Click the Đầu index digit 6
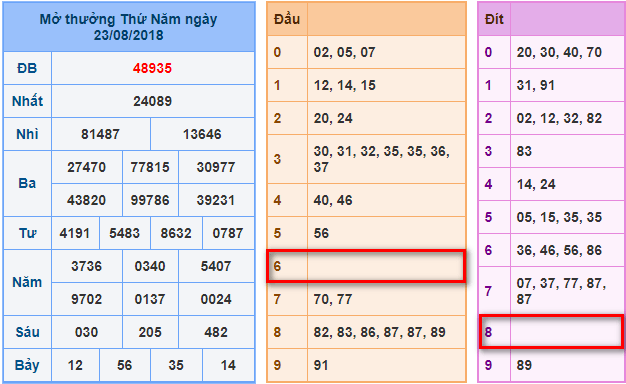 click(277, 266)
